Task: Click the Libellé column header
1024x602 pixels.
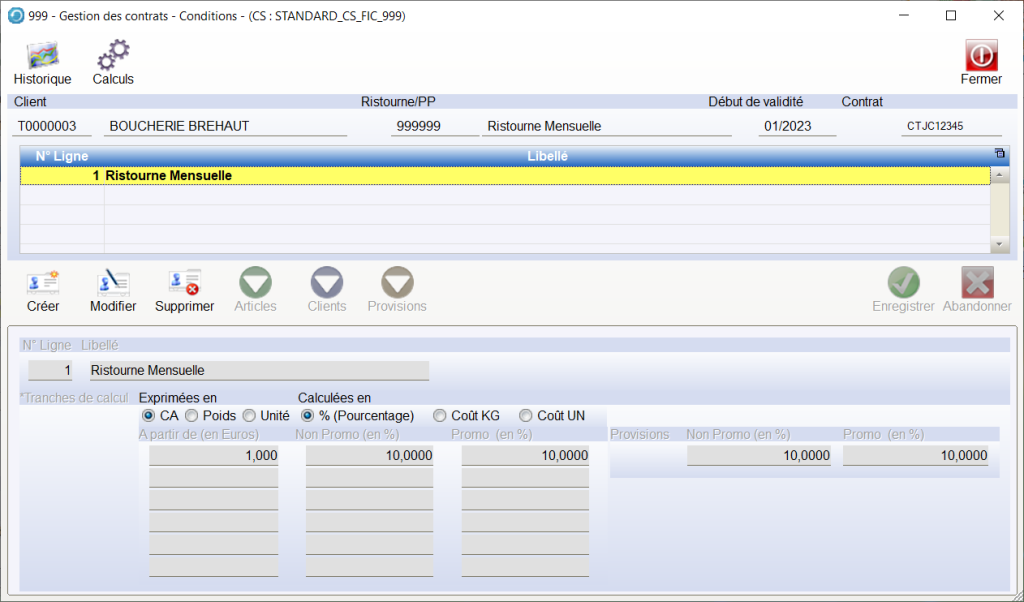Action: pyautogui.click(x=547, y=156)
